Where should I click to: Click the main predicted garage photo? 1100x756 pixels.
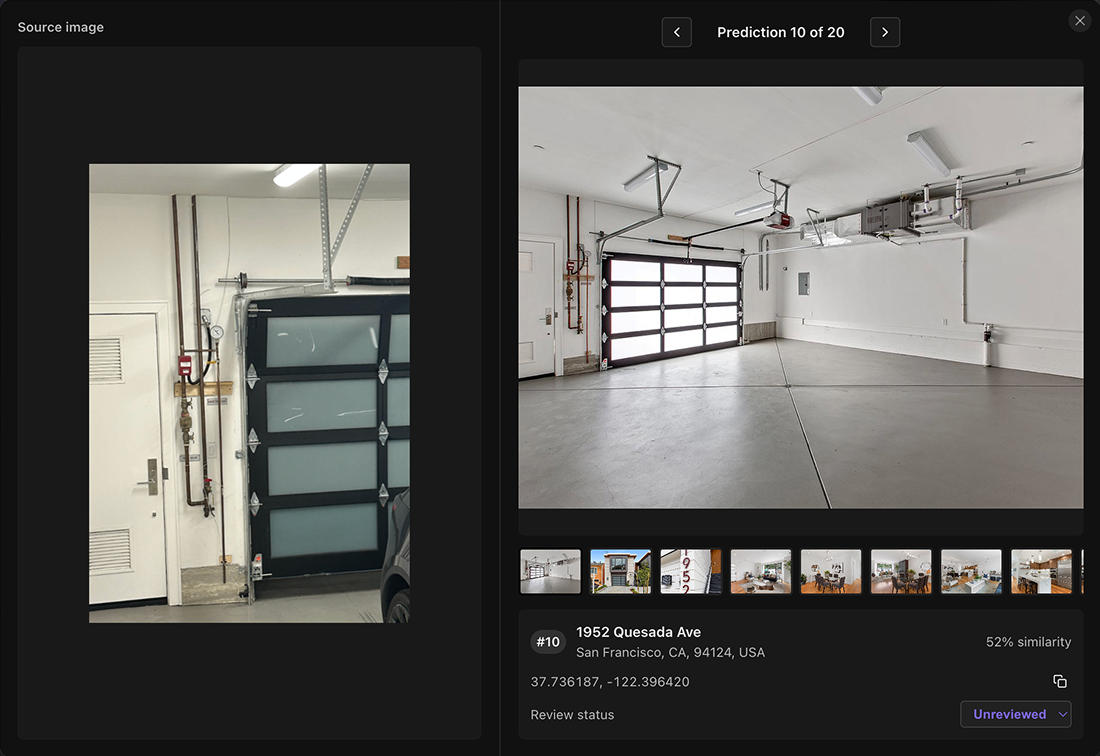(800, 297)
